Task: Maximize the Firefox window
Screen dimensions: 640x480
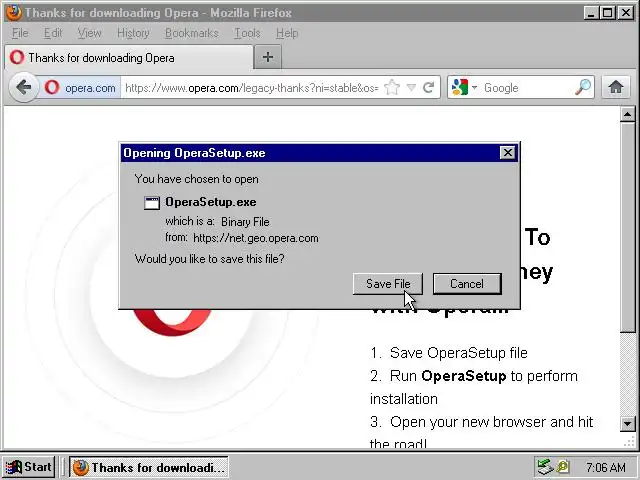Action: 608,13
